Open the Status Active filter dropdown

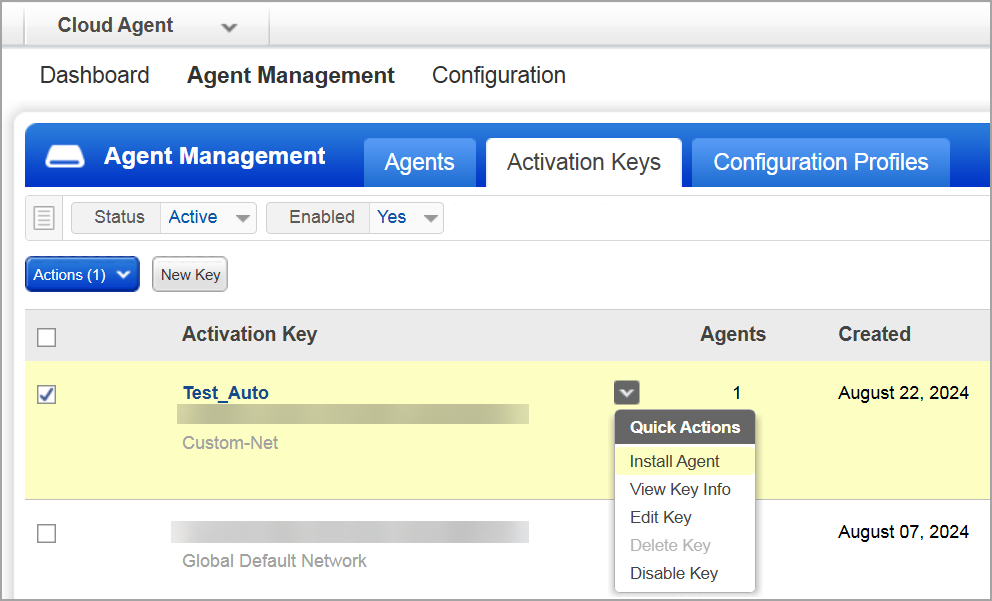[207, 217]
